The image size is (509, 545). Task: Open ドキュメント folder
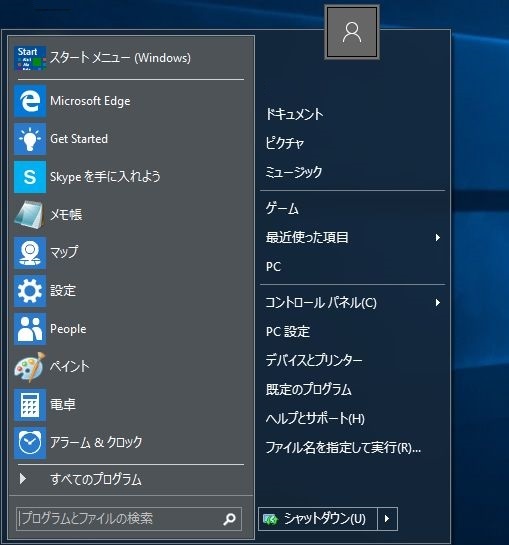[295, 114]
